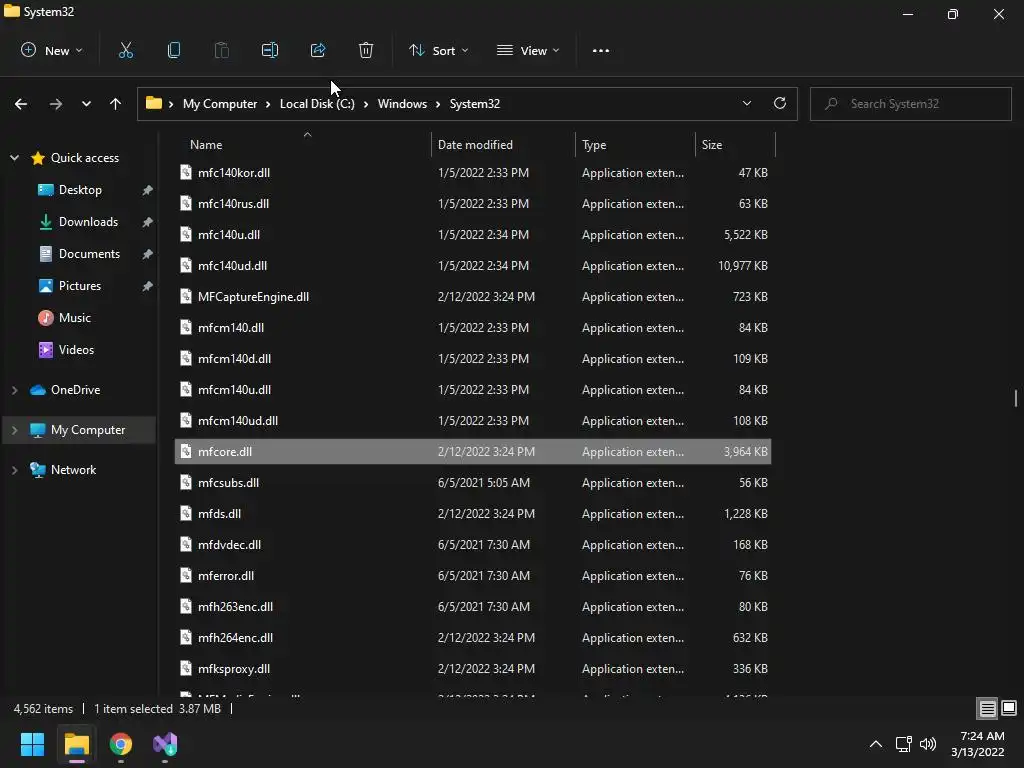Select the file mfdvdec.dll
The width and height of the screenshot is (1024, 768).
(x=473, y=545)
